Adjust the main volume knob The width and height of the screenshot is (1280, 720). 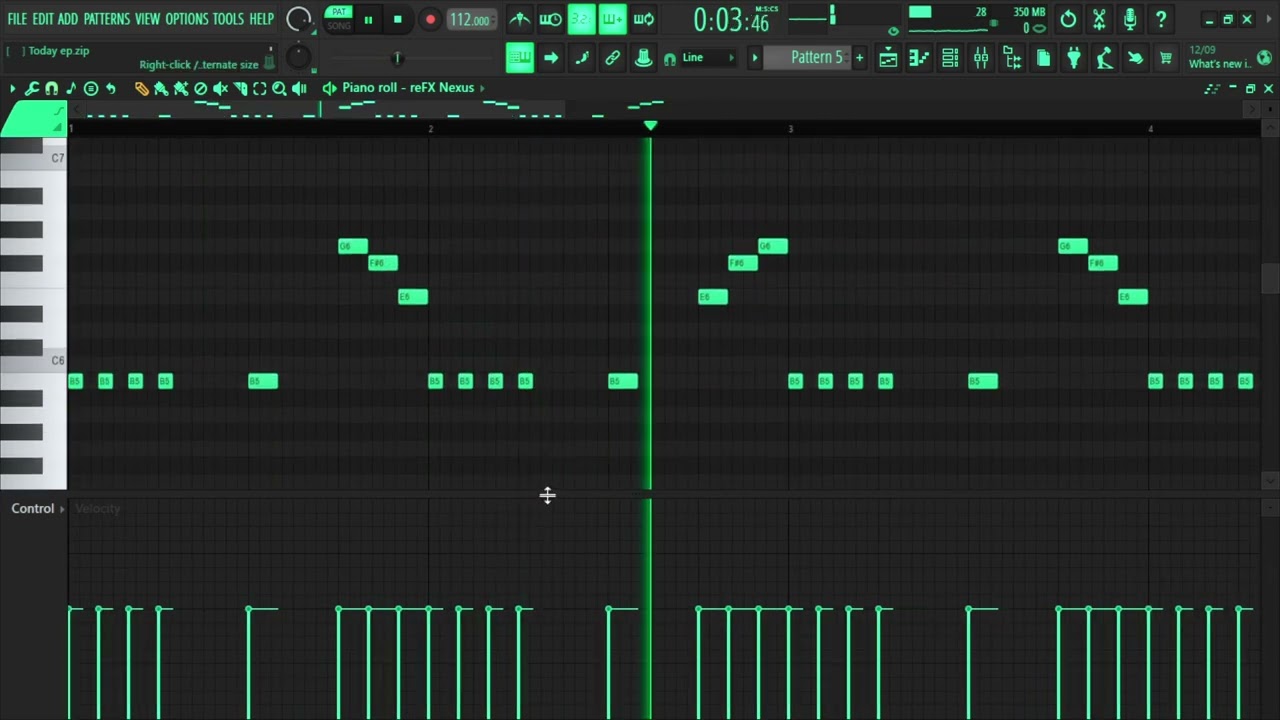pos(298,19)
